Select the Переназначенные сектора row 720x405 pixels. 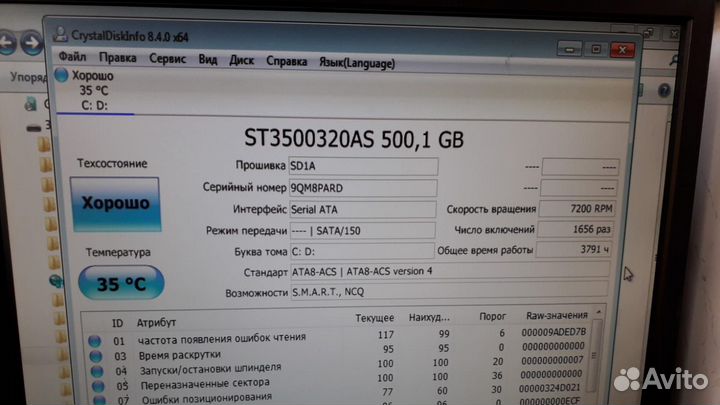pyautogui.click(x=338, y=381)
